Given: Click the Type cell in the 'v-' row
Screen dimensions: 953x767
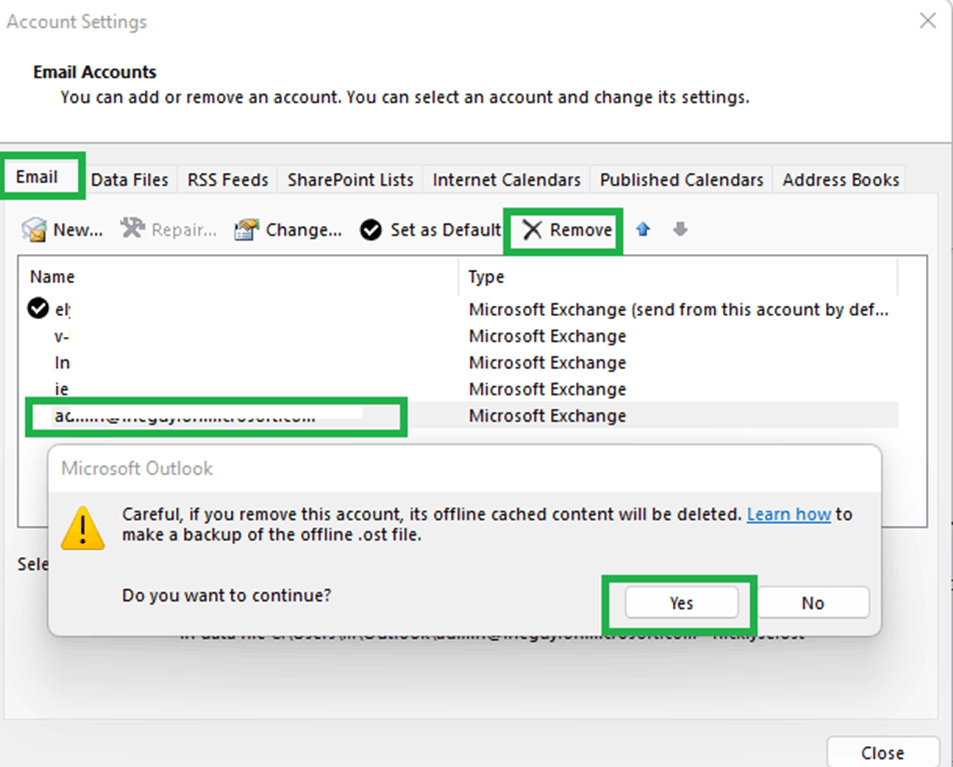Looking at the screenshot, I should (547, 336).
